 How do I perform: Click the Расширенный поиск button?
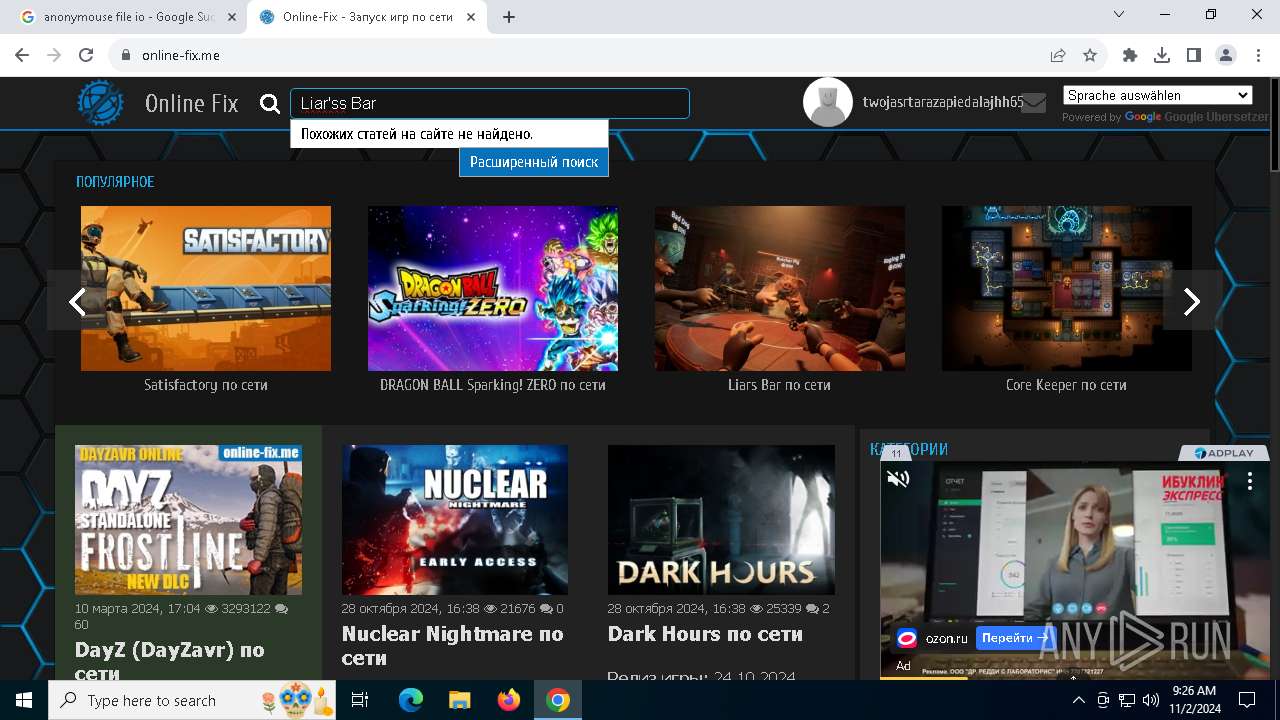point(534,162)
